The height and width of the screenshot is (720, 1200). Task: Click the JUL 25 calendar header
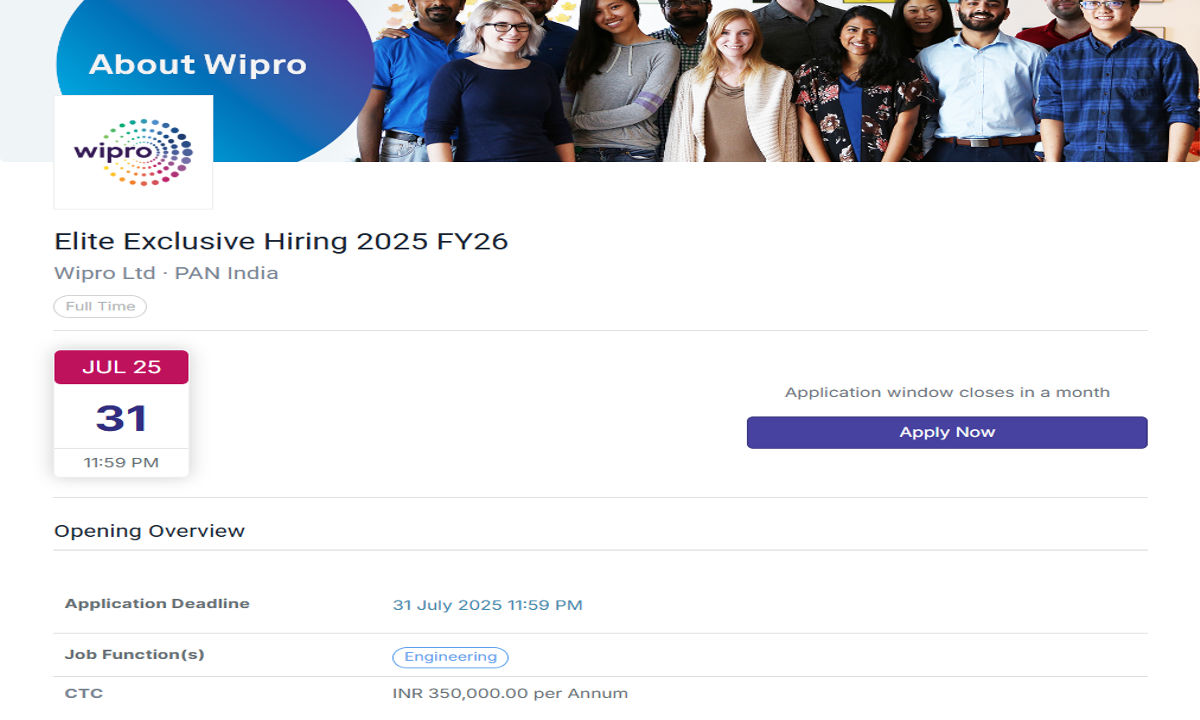point(121,367)
